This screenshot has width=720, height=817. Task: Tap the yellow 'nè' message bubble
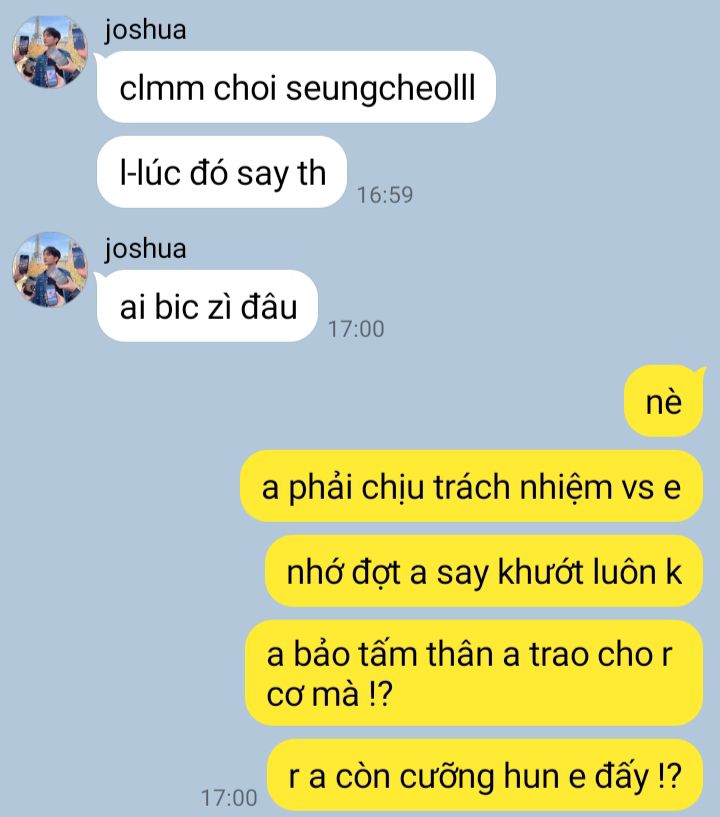click(664, 401)
